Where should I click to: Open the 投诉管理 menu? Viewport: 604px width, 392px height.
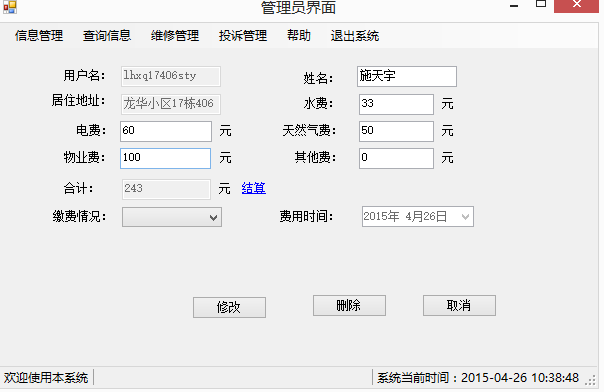pos(243,36)
